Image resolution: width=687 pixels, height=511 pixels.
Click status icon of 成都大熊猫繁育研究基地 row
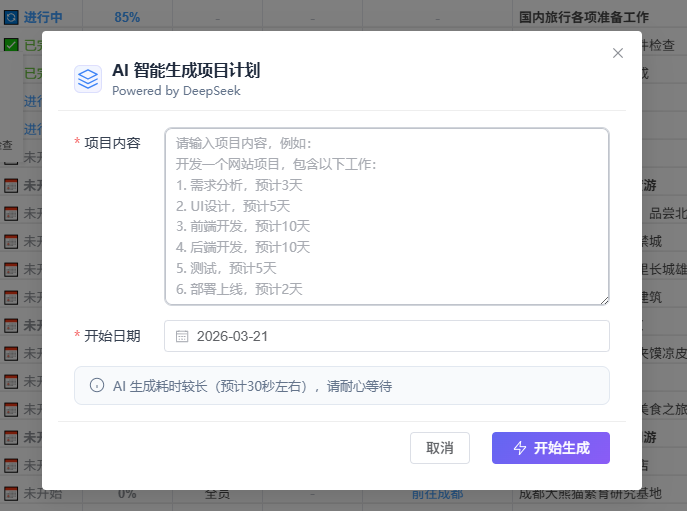10,493
